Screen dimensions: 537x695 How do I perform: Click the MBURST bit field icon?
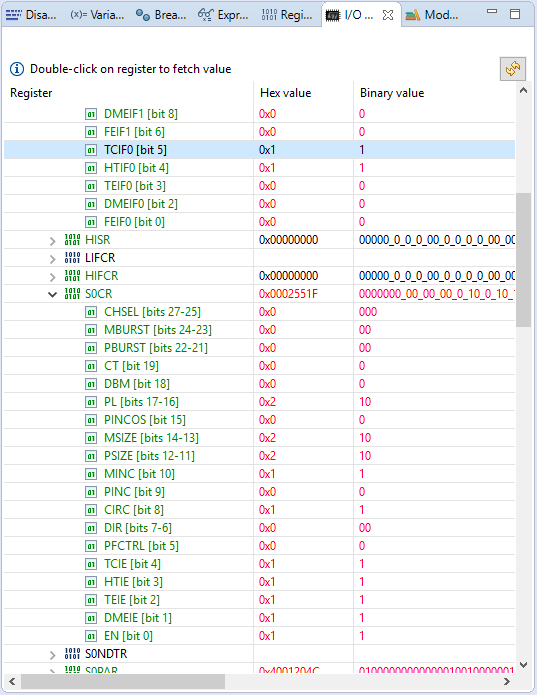pyautogui.click(x=91, y=330)
